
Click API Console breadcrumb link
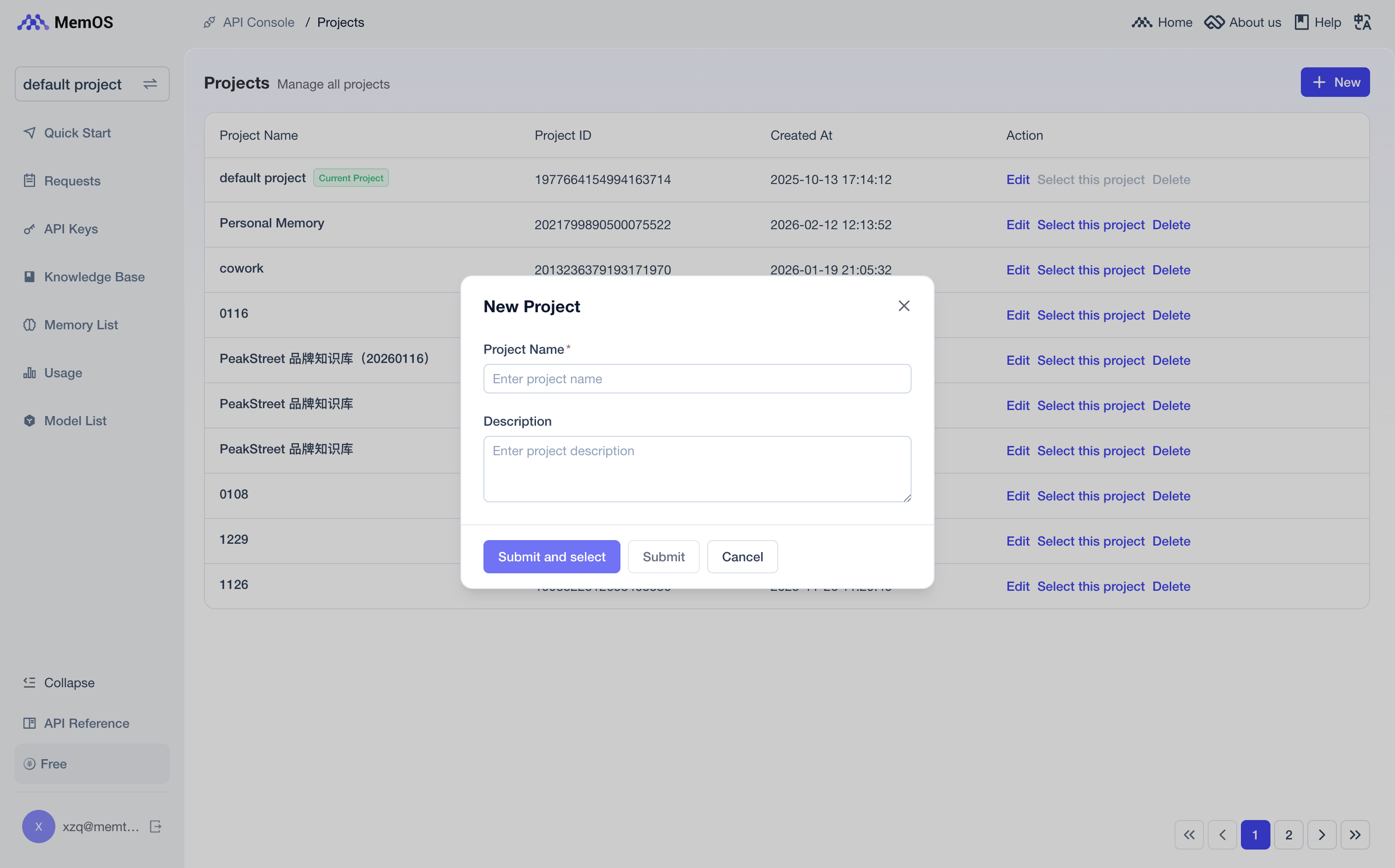pos(258,23)
